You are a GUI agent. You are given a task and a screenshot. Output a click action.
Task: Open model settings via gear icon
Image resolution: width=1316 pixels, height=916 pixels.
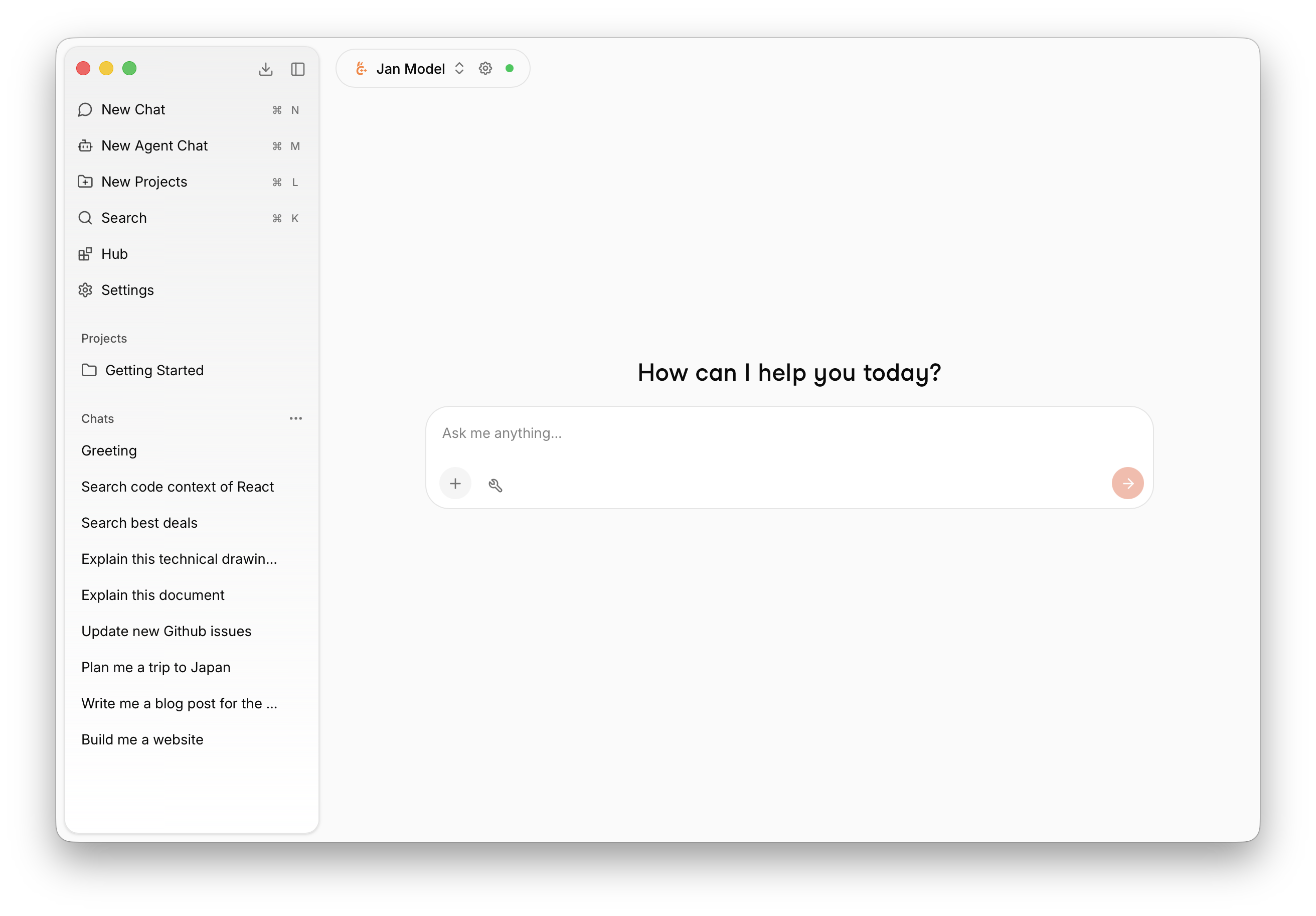(x=485, y=68)
